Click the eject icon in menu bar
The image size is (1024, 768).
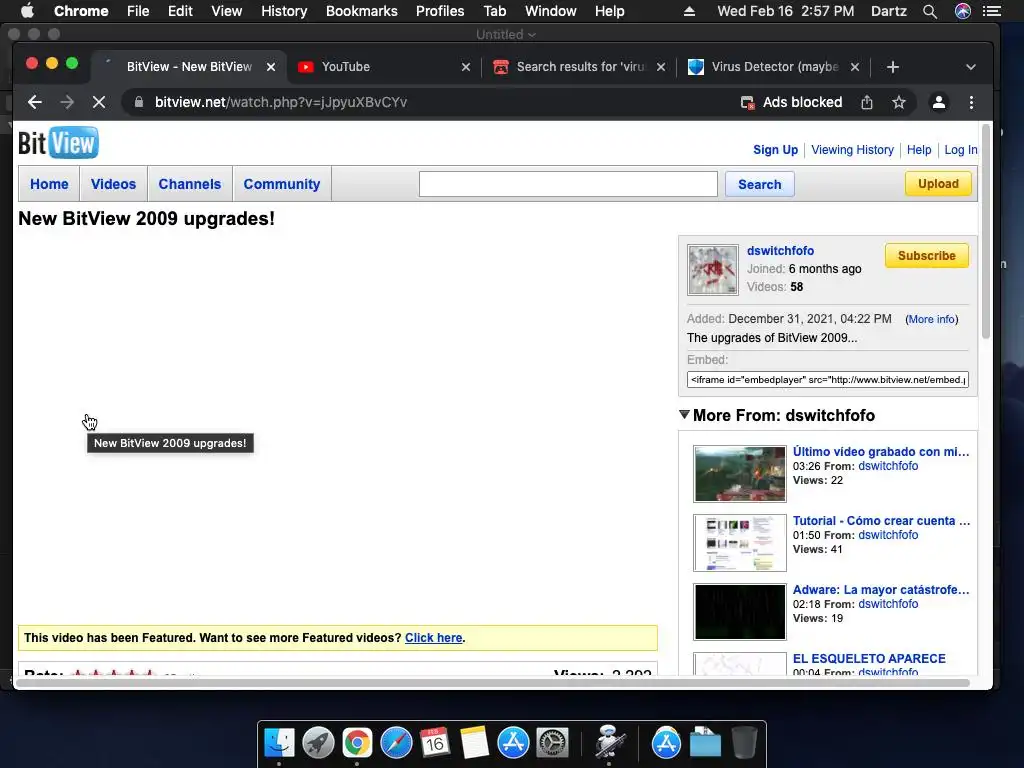pyautogui.click(x=689, y=11)
